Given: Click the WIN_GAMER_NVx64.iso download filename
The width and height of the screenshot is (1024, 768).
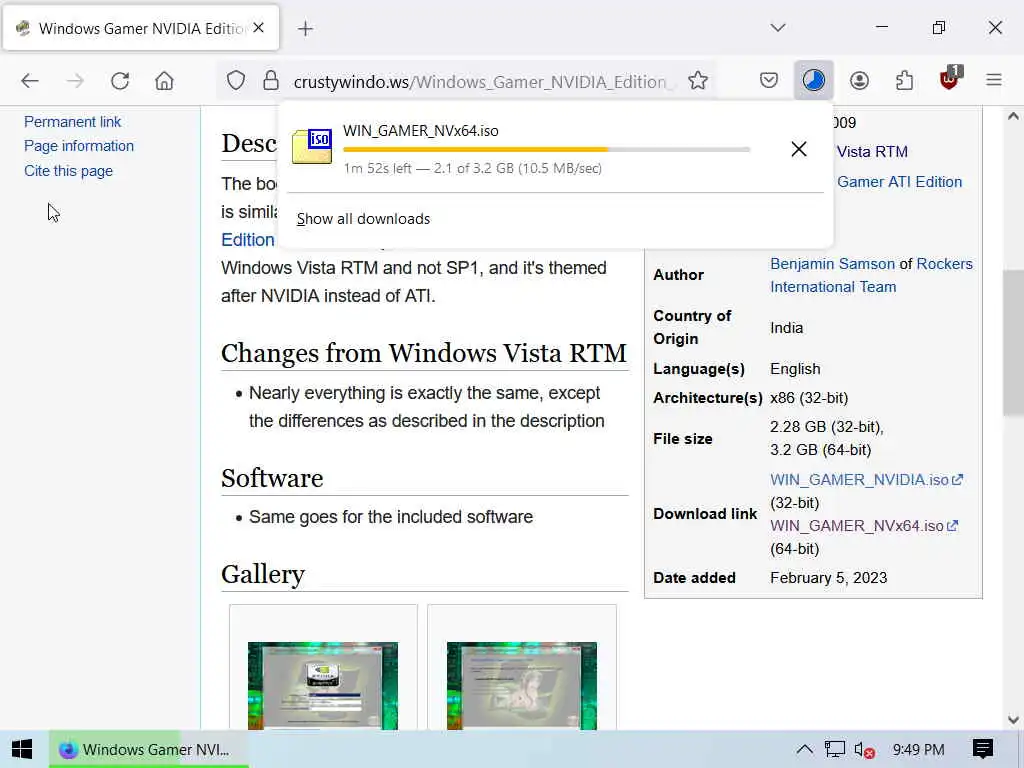Looking at the screenshot, I should 421,131.
